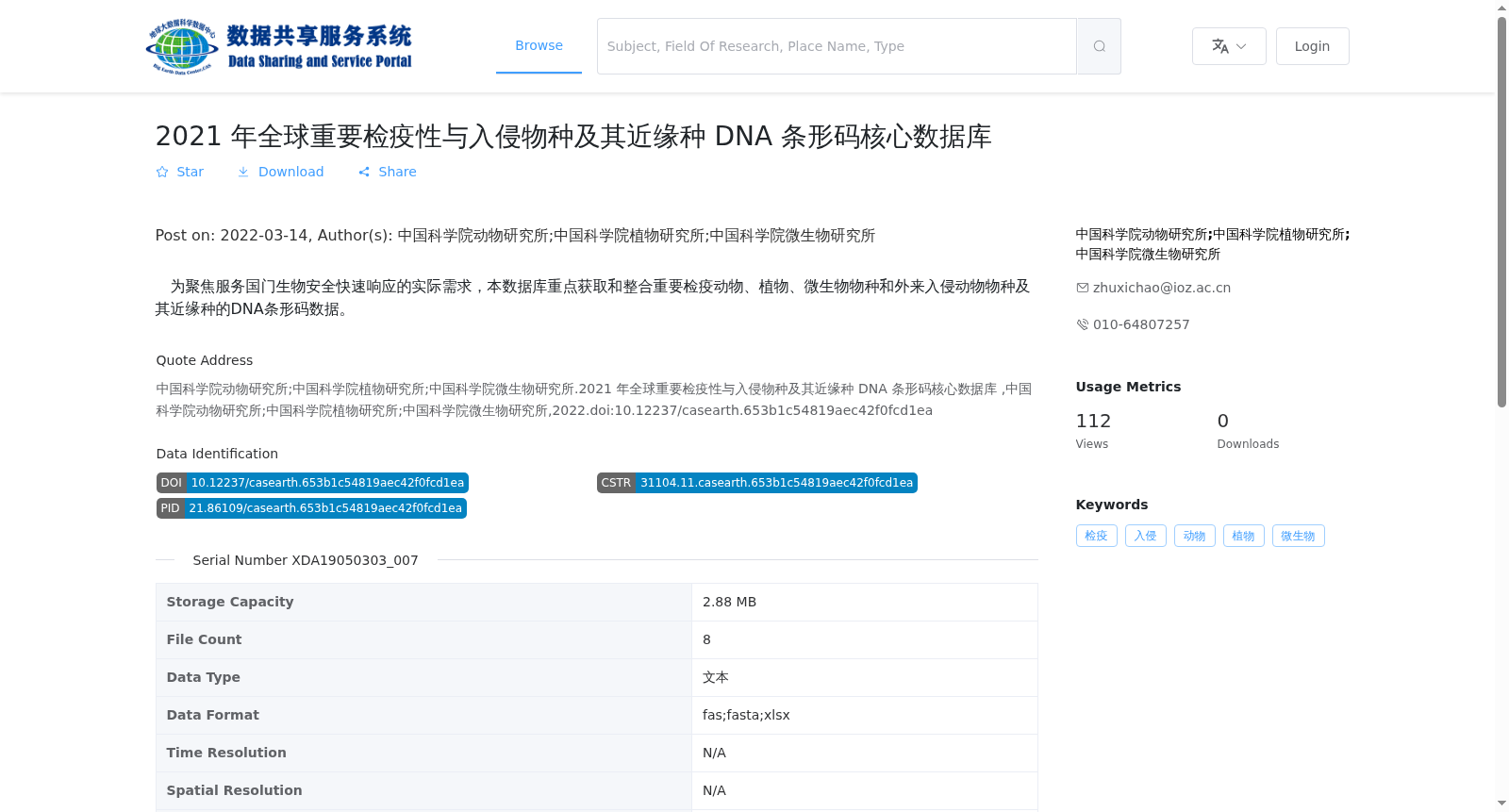
Task: Open the Browse tab
Action: point(539,45)
